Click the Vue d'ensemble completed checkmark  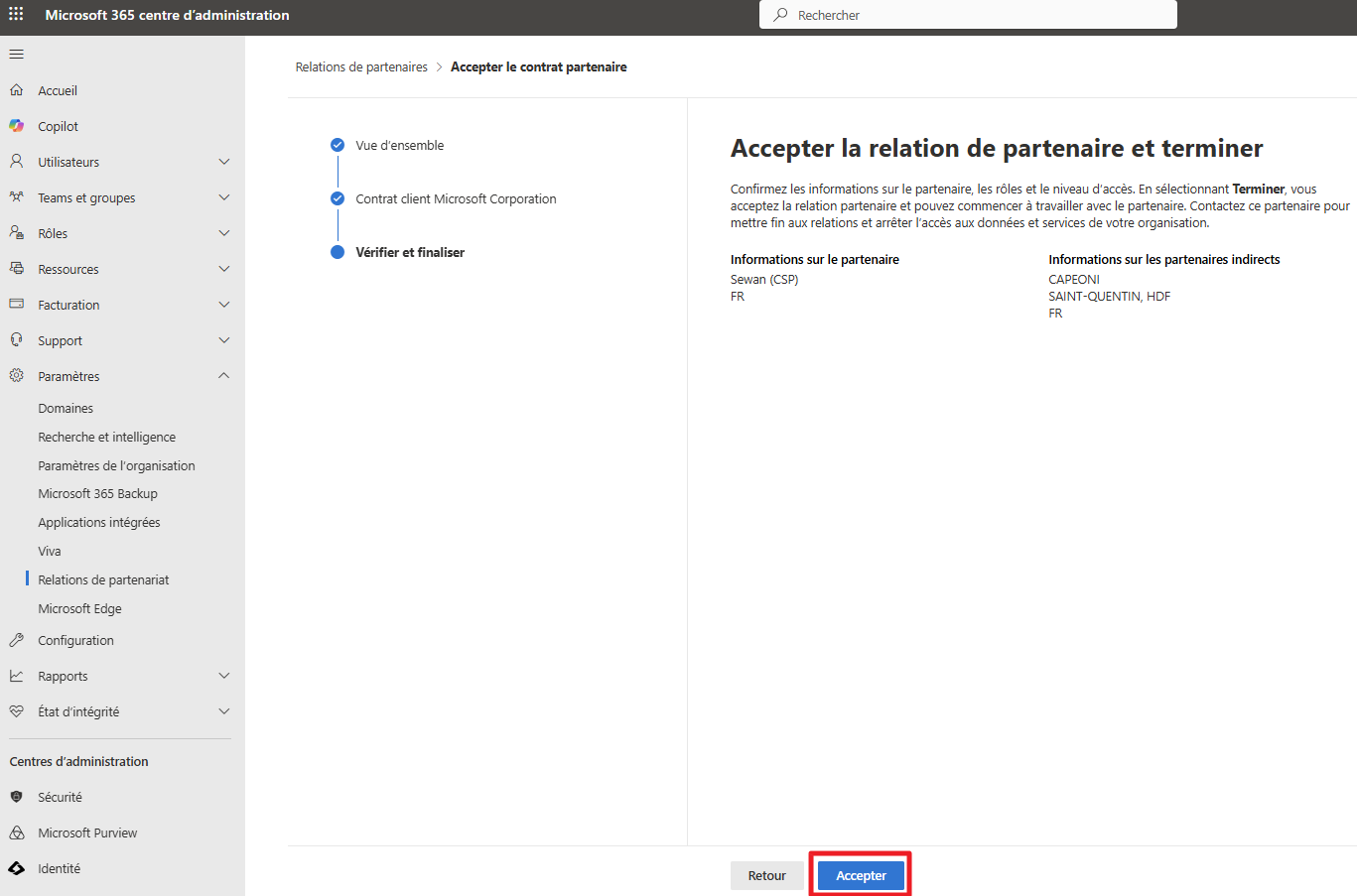pyautogui.click(x=338, y=145)
